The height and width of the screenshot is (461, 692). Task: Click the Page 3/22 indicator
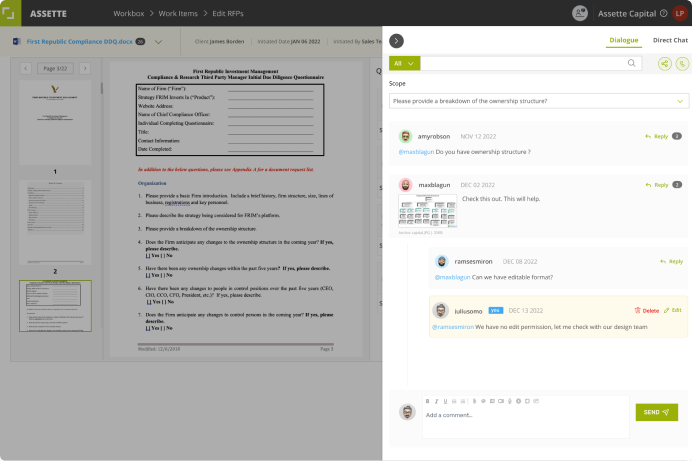coord(55,68)
